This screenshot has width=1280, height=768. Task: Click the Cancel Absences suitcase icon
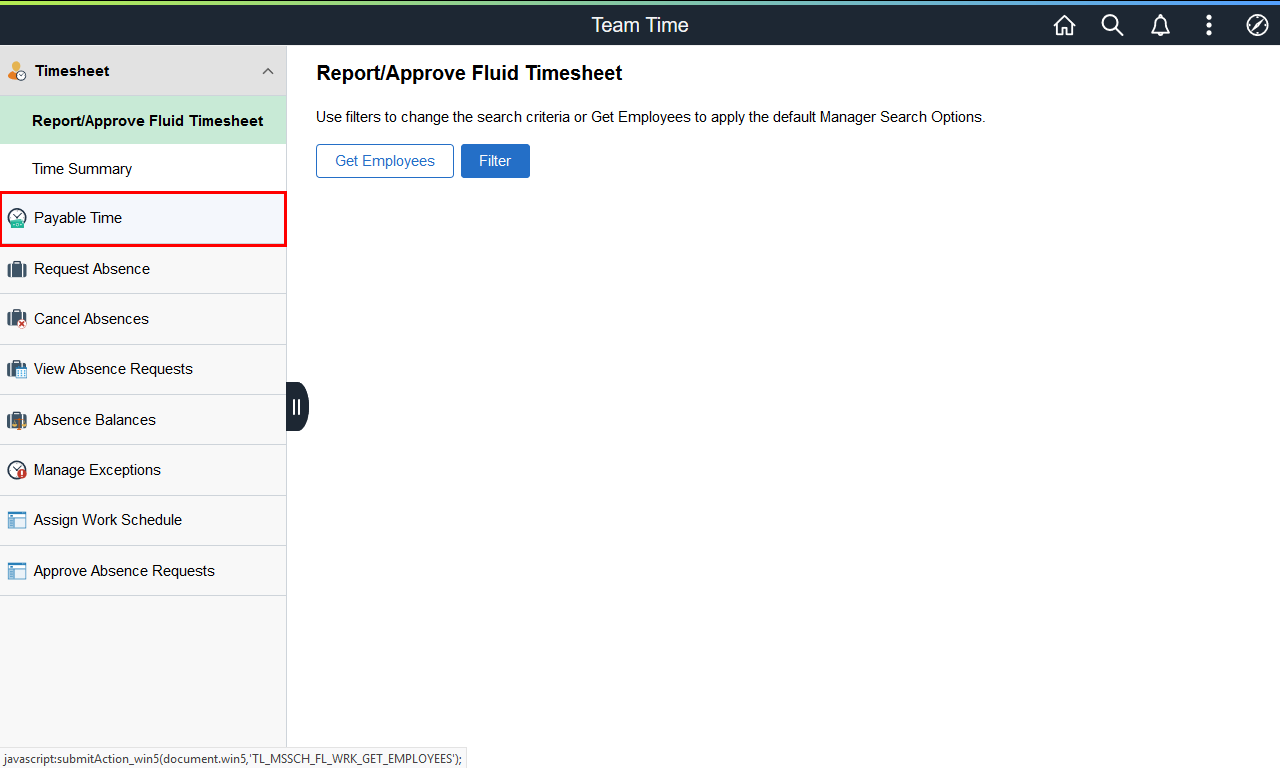17,319
